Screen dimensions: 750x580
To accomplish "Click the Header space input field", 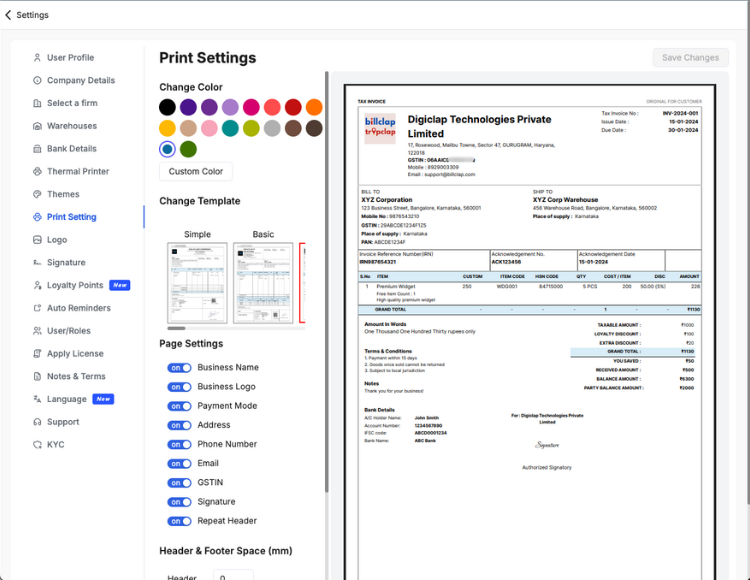I will [x=233, y=576].
